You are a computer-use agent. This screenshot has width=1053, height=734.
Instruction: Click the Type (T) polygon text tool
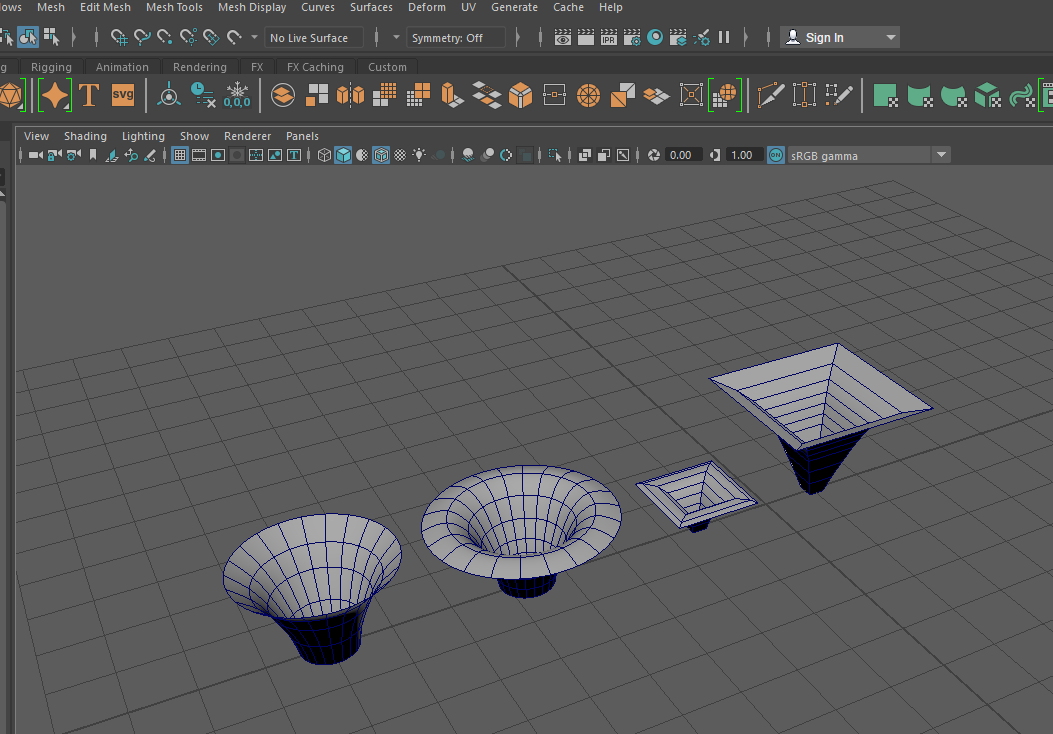click(x=89, y=95)
